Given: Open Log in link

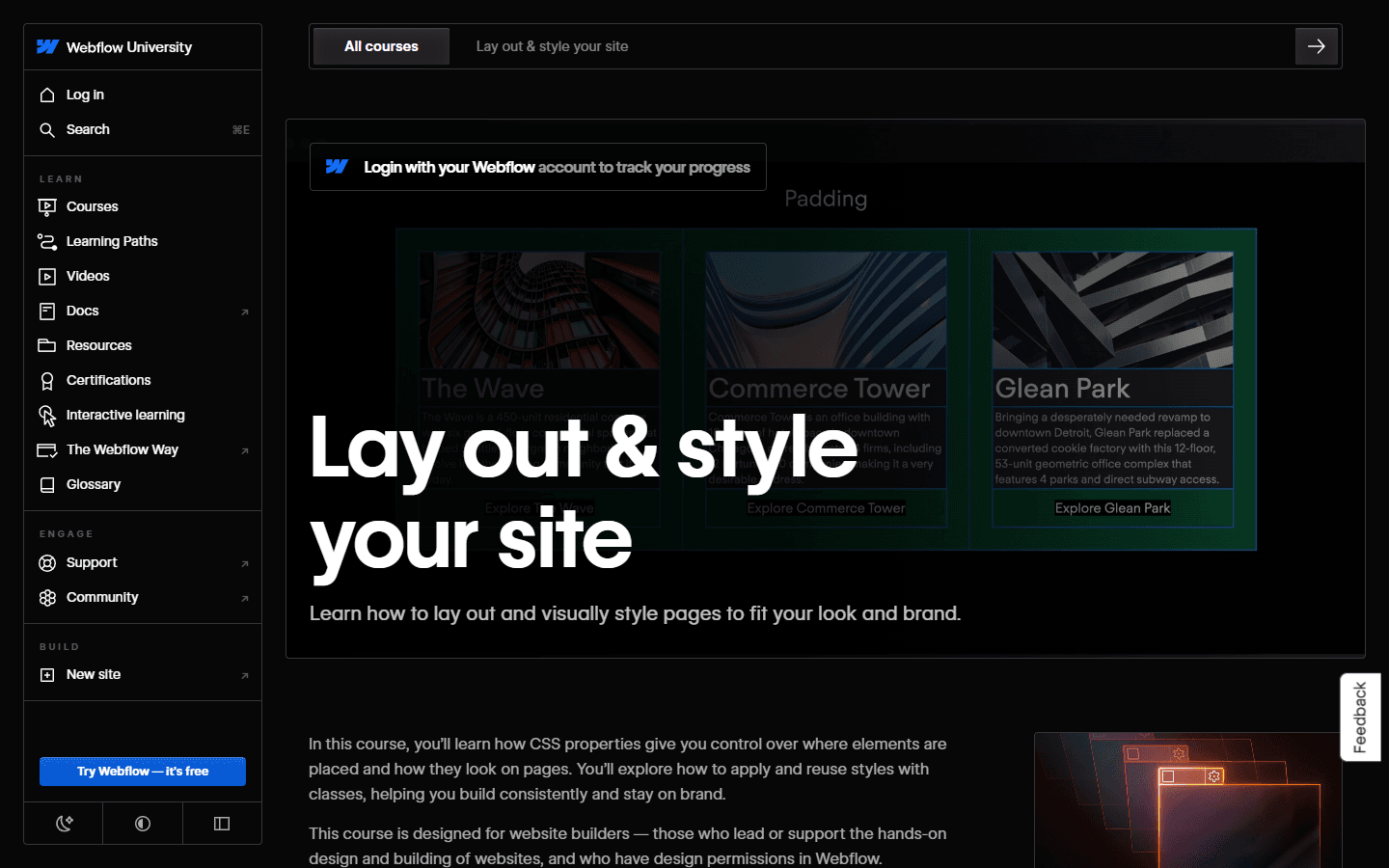Looking at the screenshot, I should point(85,95).
